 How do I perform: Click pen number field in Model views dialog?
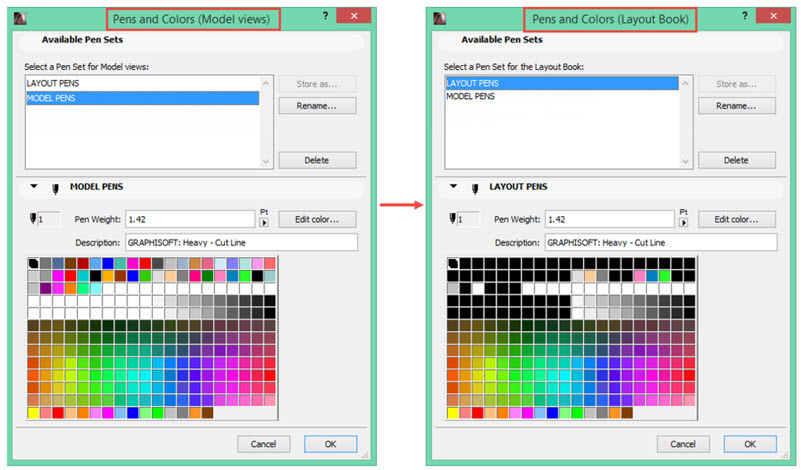49,219
